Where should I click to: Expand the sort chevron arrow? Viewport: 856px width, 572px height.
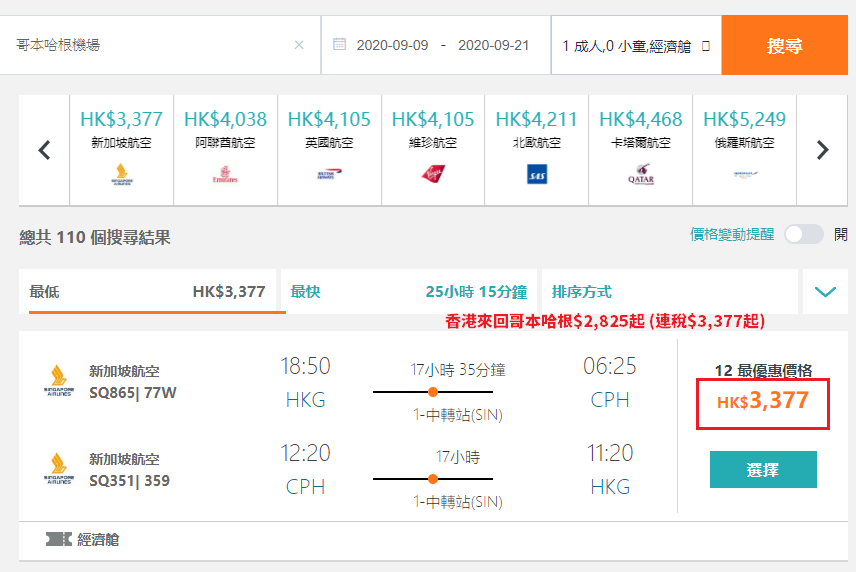(x=825, y=291)
